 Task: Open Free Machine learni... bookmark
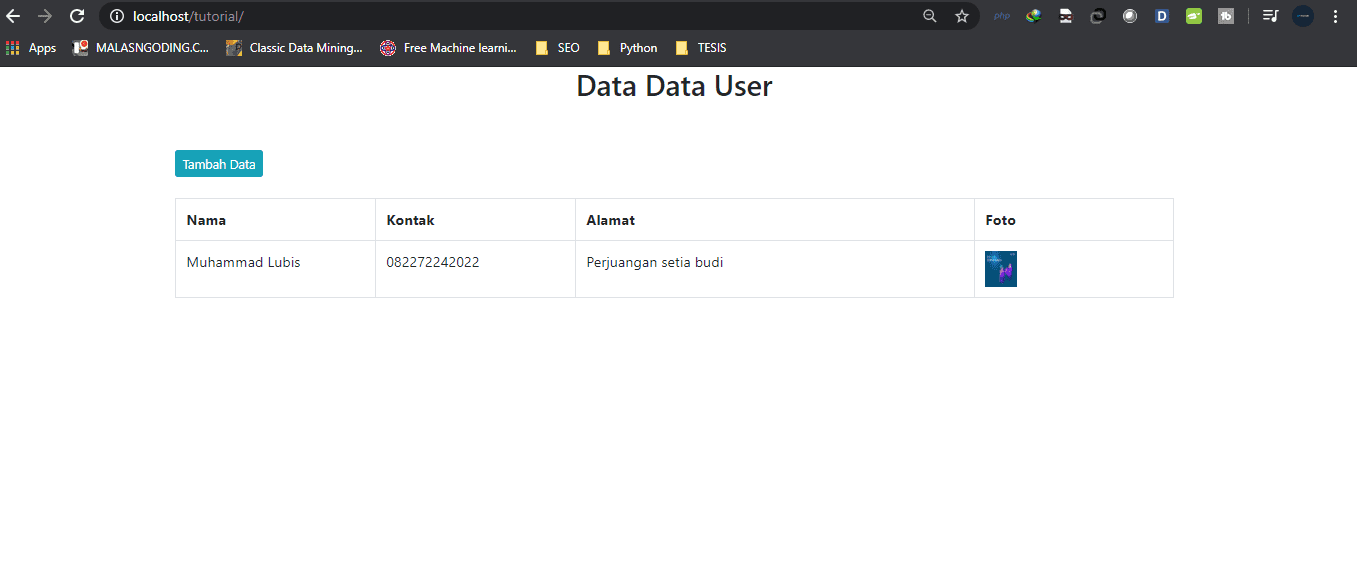click(449, 48)
